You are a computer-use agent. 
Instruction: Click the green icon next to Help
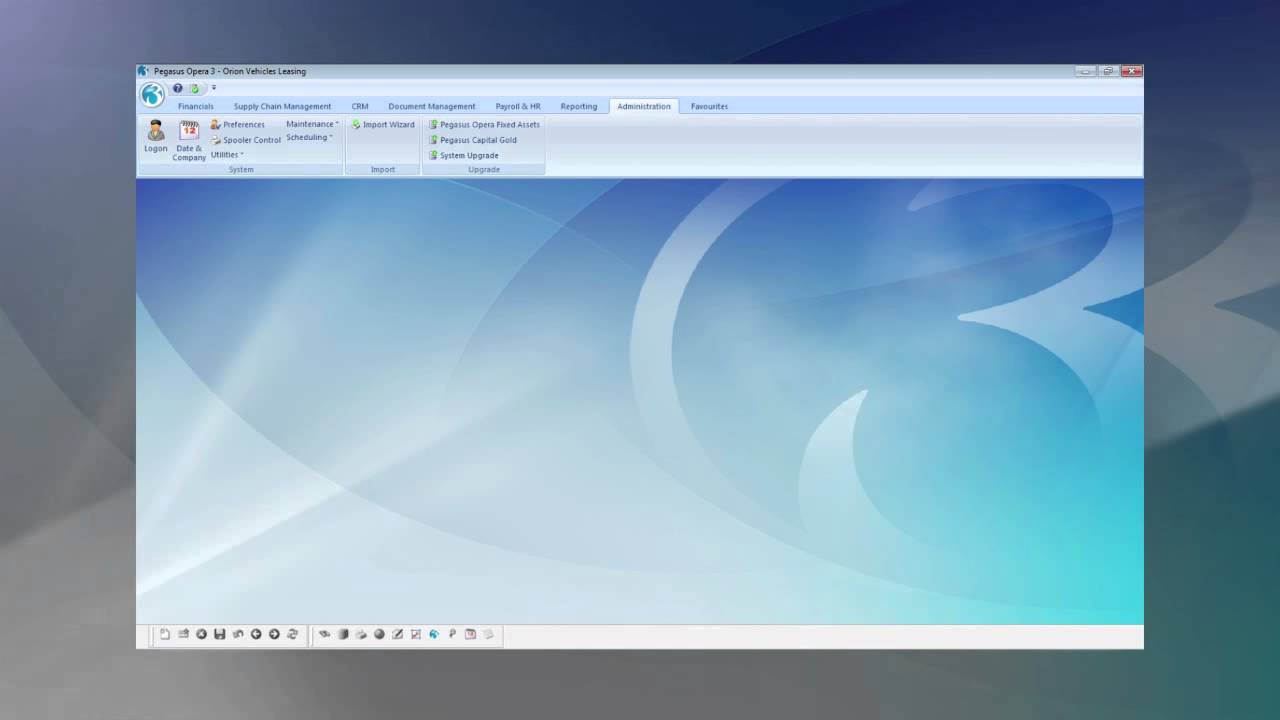click(x=195, y=88)
